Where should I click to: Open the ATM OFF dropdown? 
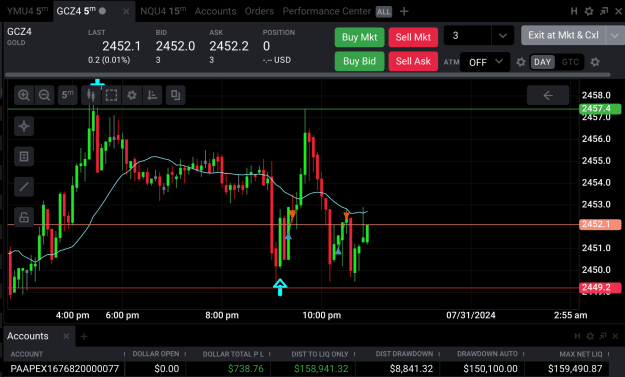coord(485,62)
